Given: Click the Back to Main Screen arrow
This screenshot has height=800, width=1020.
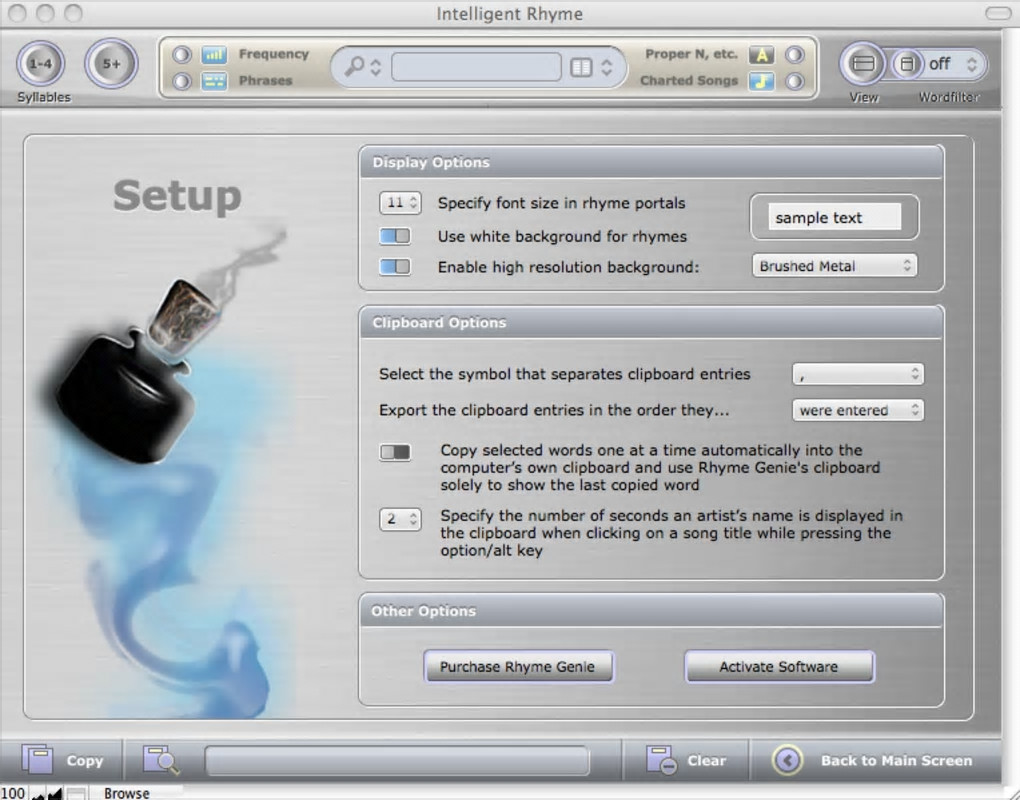Looking at the screenshot, I should (788, 760).
